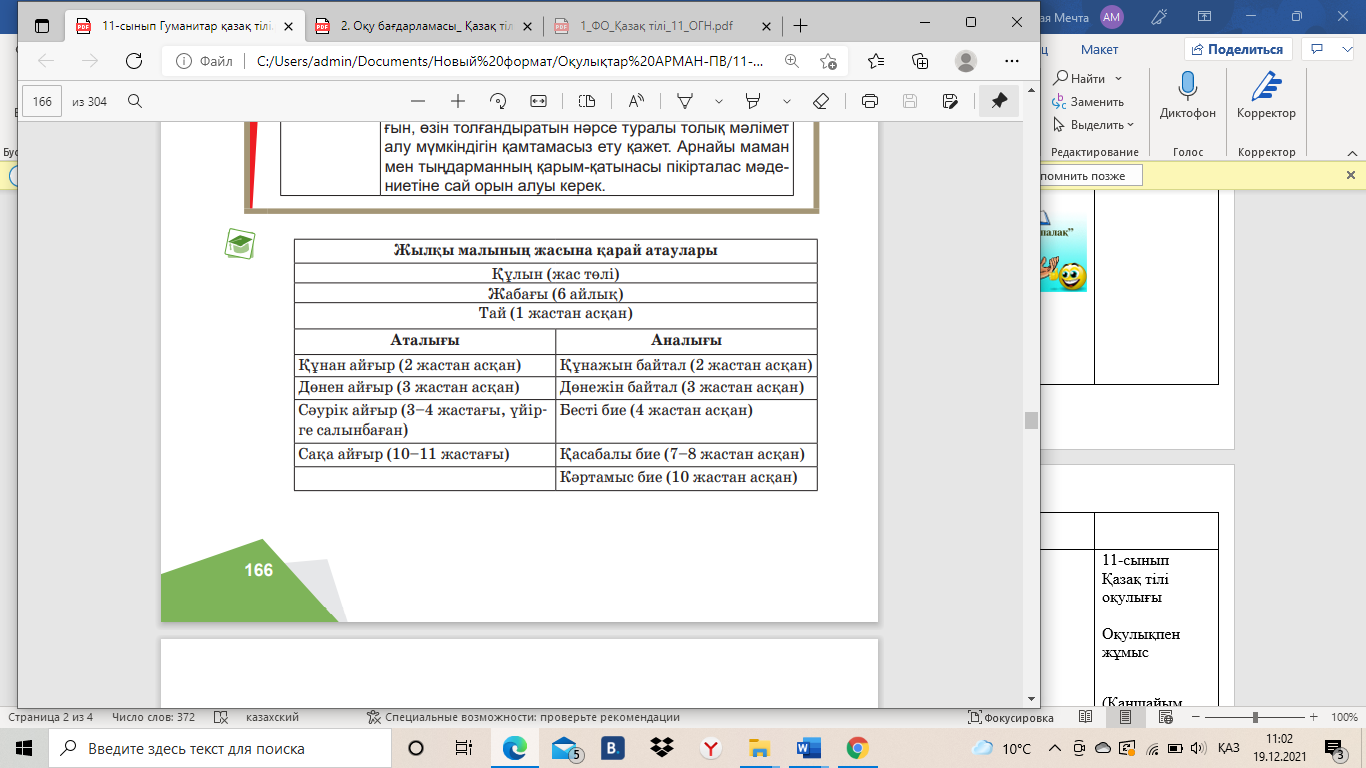This screenshot has height=768, width=1366.
Task: Open the Edge Settings and more menu
Action: point(1011,61)
